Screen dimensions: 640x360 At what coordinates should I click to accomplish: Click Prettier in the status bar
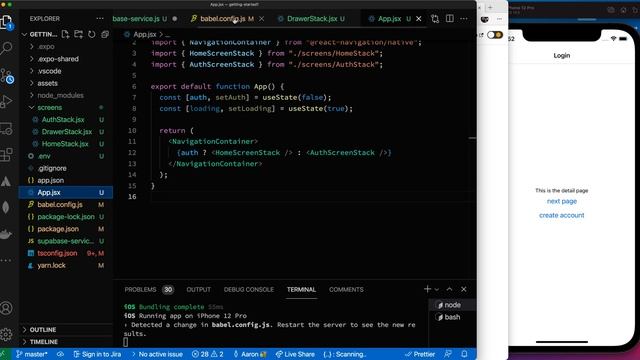420,354
